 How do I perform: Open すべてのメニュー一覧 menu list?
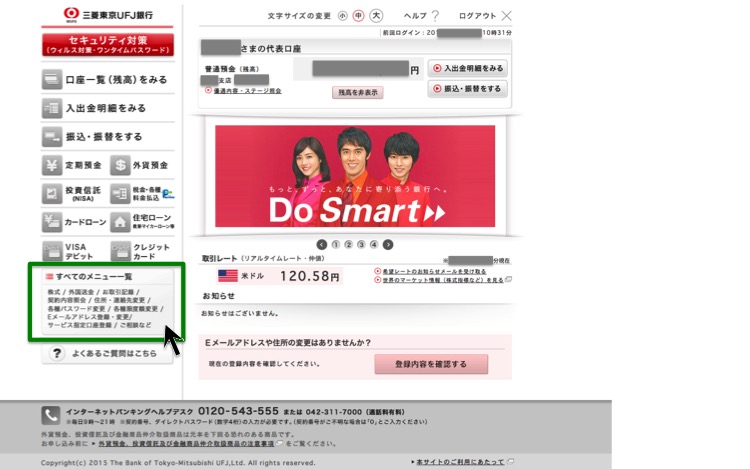pos(94,277)
